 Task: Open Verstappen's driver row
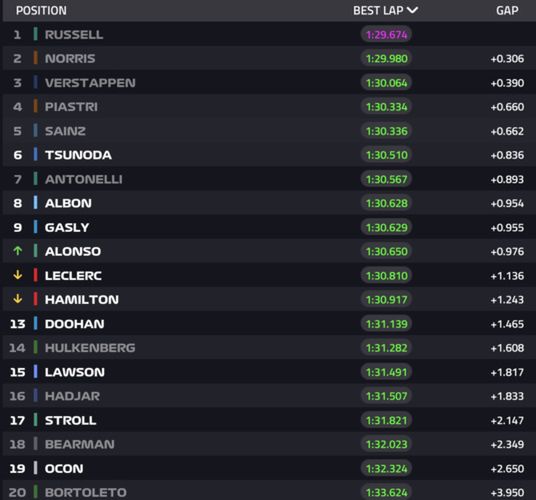(269, 83)
